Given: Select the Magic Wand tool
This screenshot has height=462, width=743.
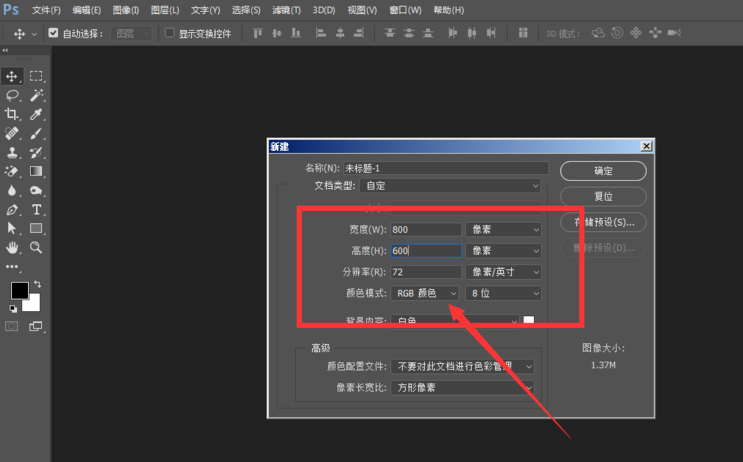Looking at the screenshot, I should (x=36, y=95).
